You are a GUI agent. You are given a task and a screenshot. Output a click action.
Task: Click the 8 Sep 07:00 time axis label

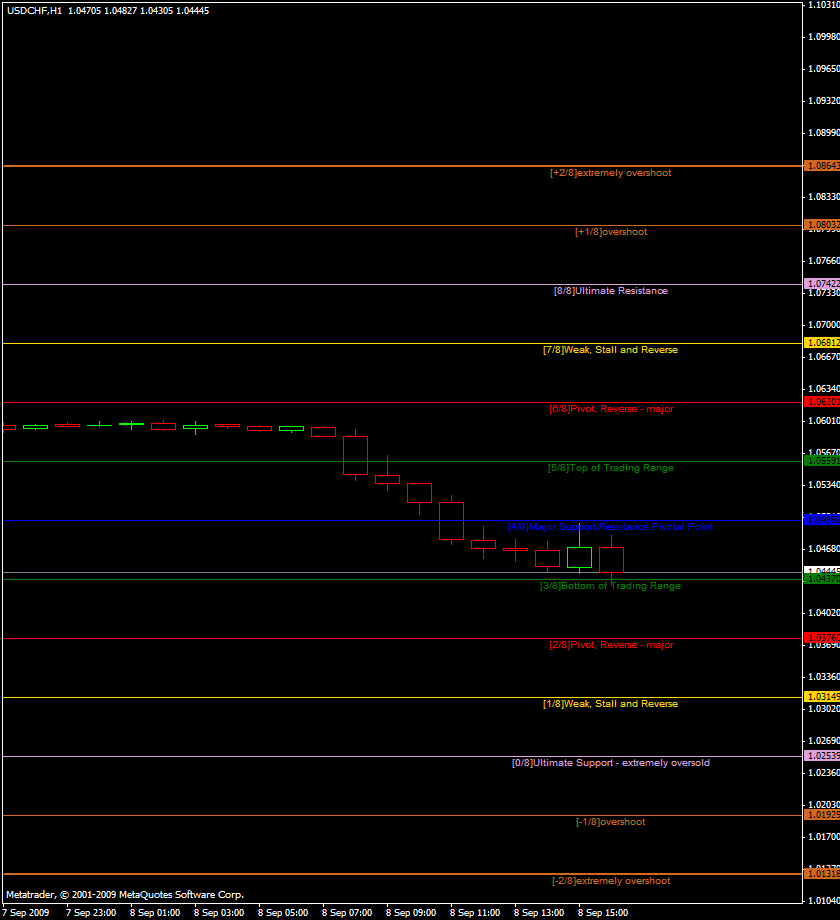[x=347, y=913]
